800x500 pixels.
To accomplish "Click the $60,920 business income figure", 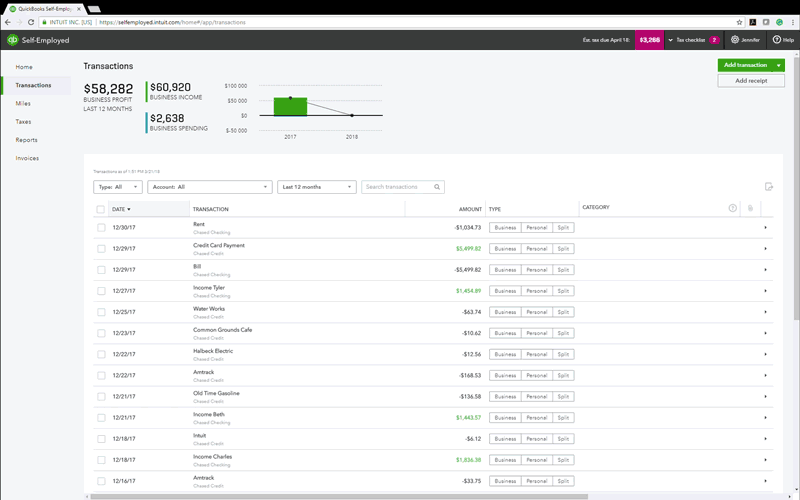I will pyautogui.click(x=170, y=87).
